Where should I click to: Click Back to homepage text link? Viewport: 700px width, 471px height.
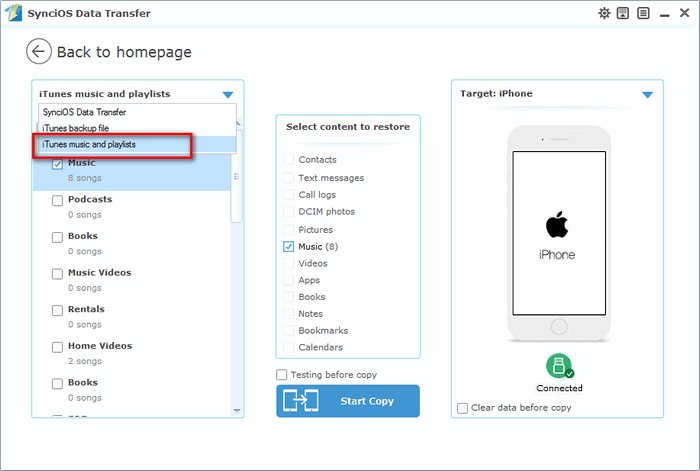coord(124,52)
